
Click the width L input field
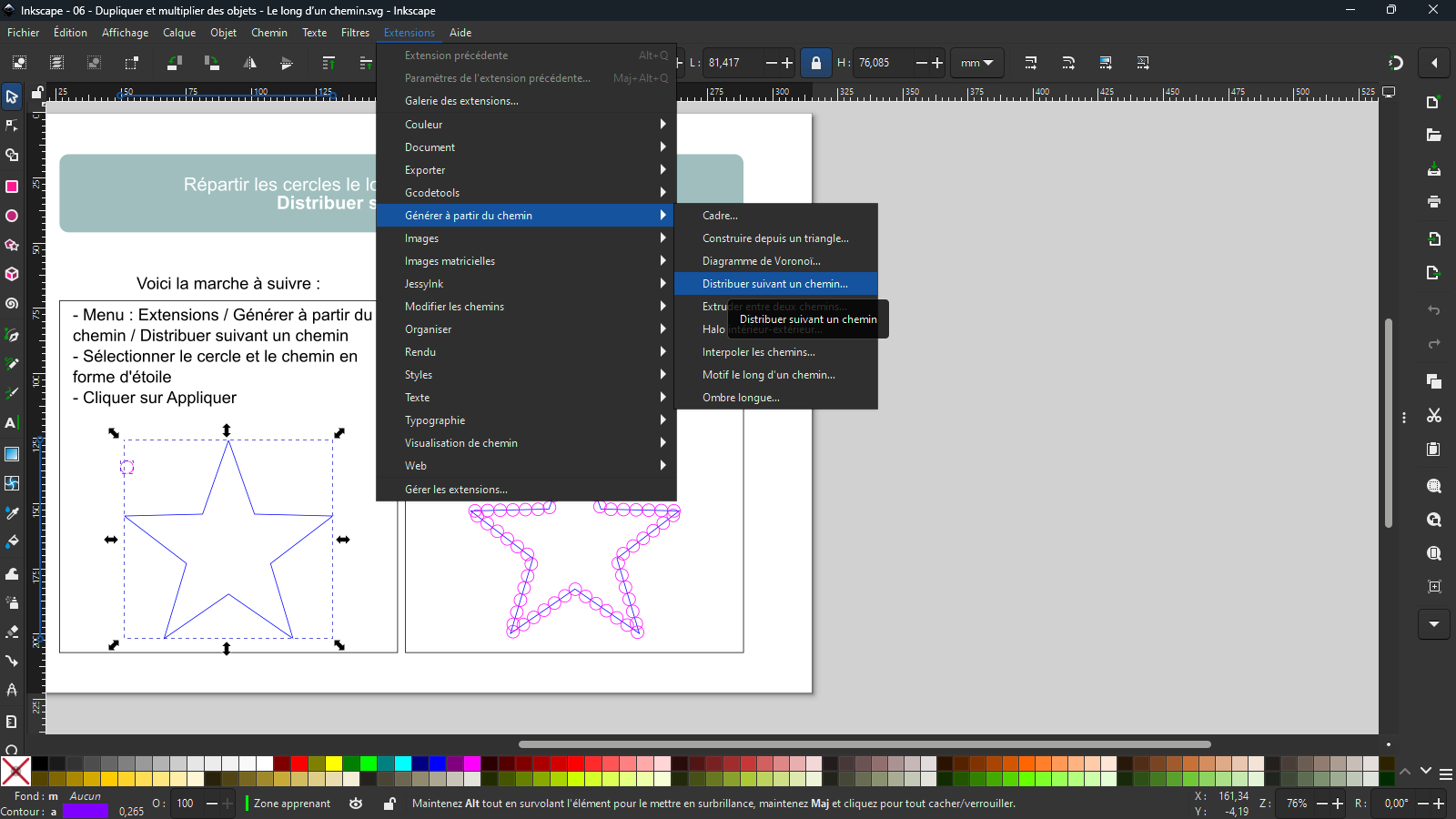pos(735,63)
